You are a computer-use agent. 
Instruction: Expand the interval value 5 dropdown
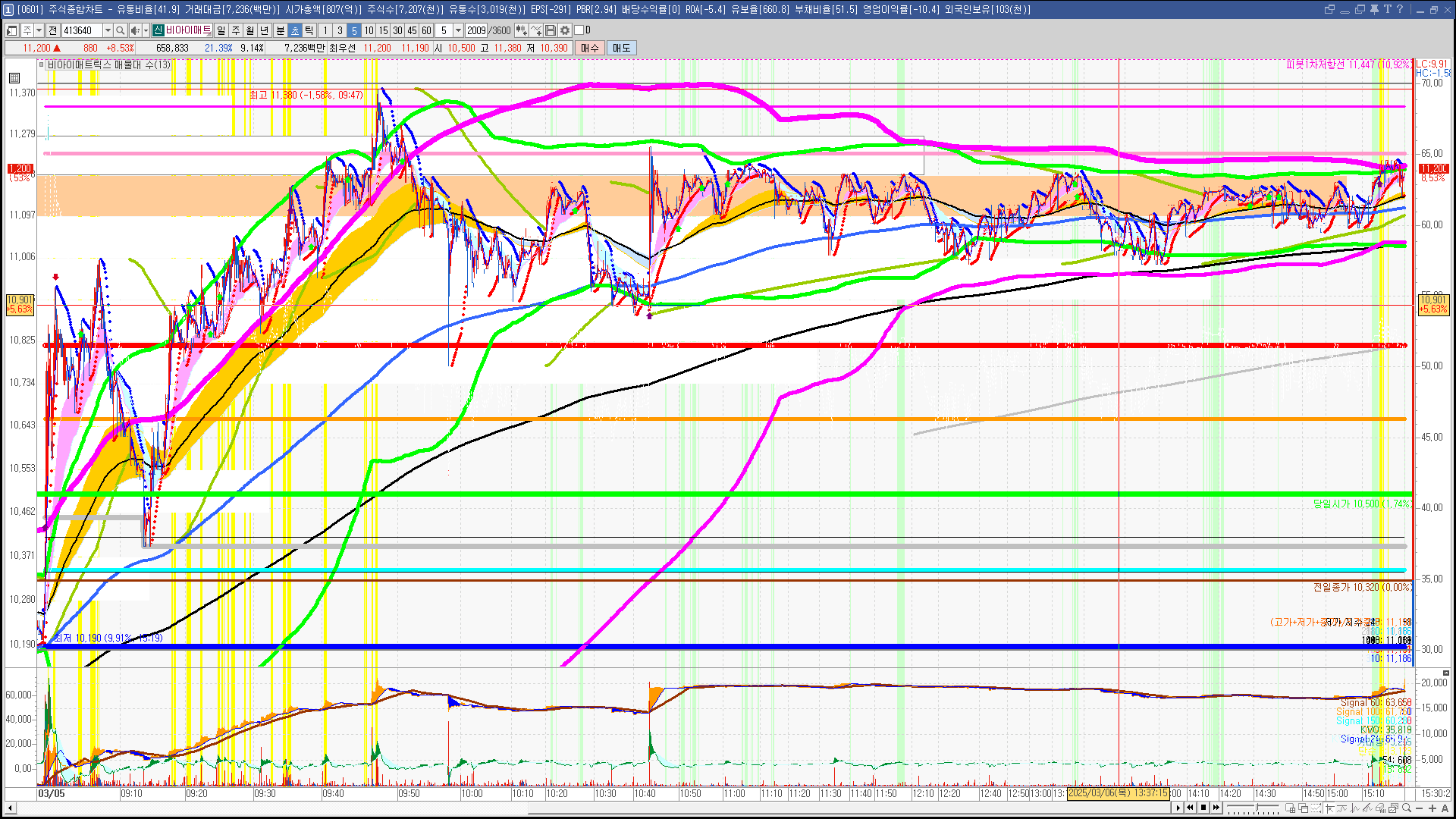point(458,30)
